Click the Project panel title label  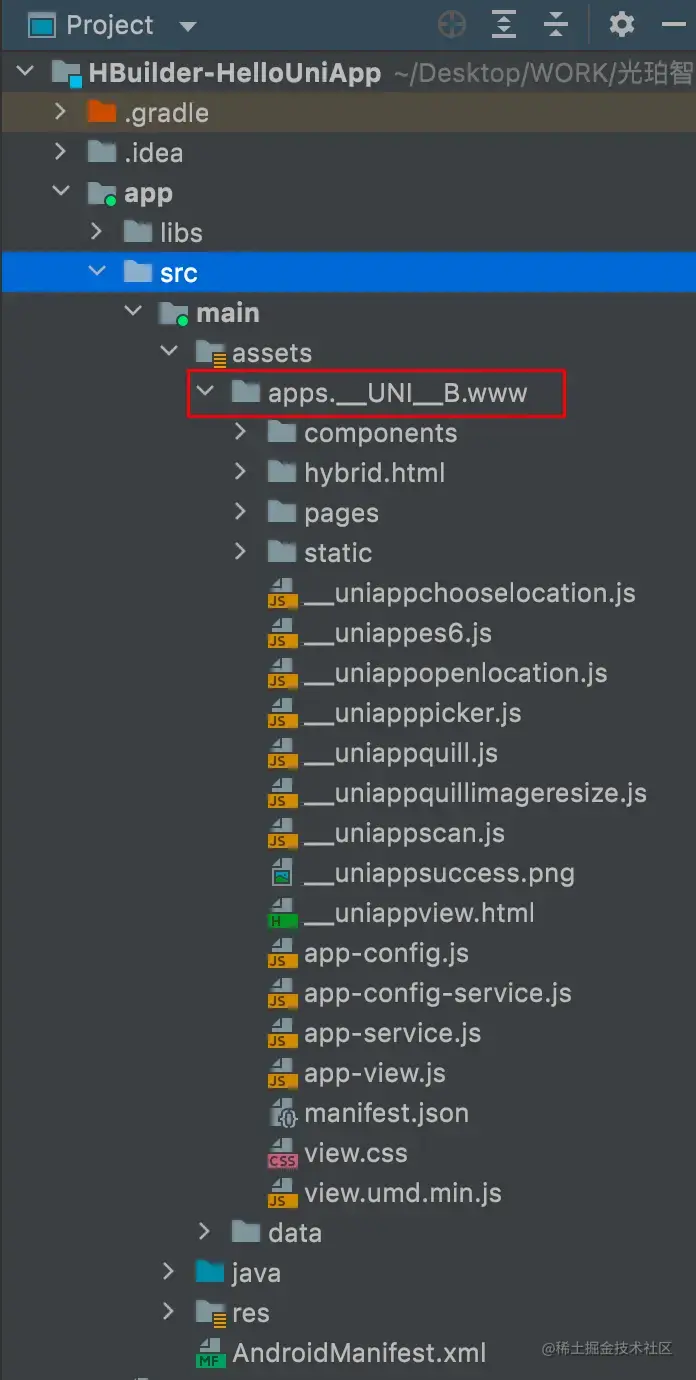(x=110, y=26)
